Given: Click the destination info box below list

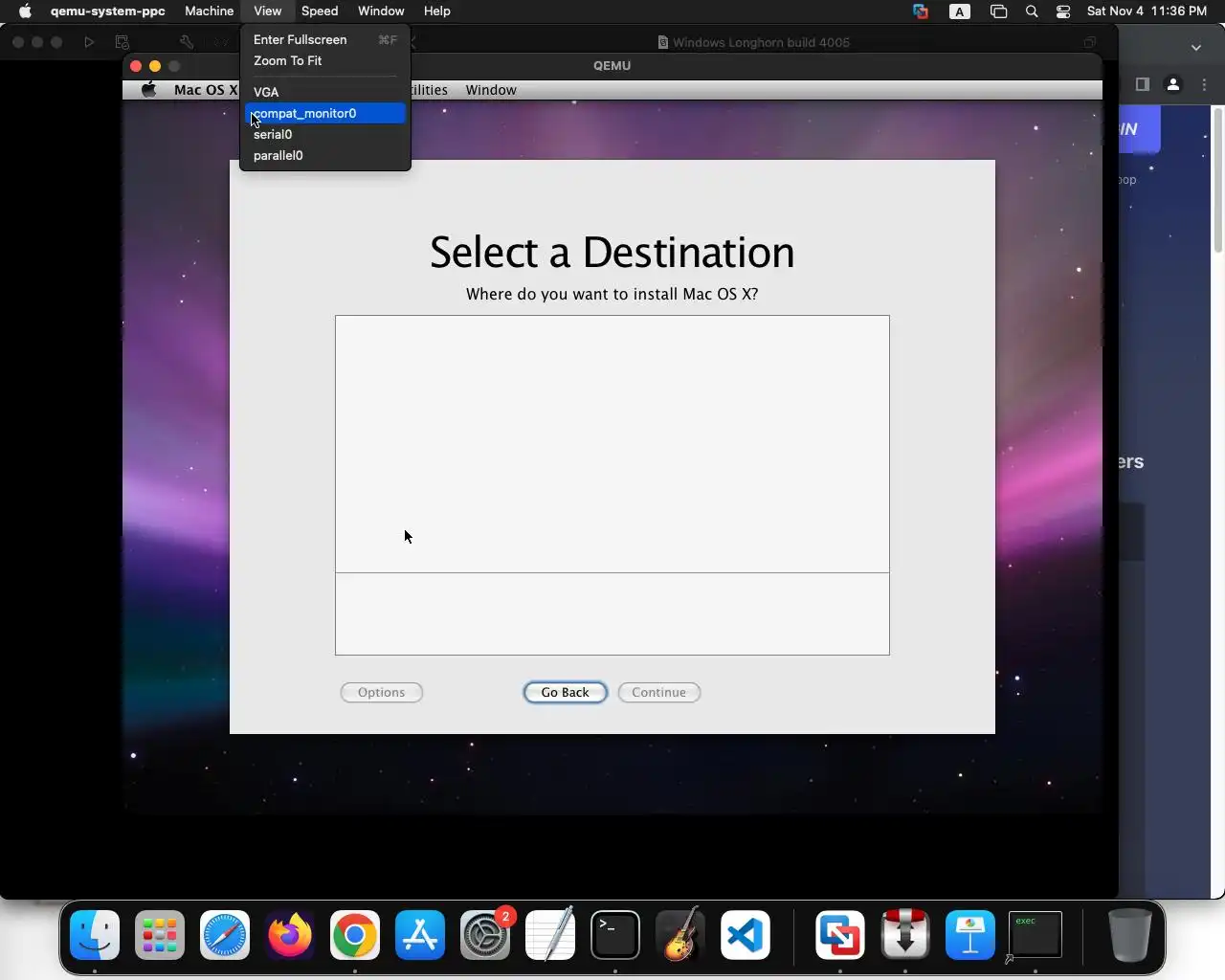Looking at the screenshot, I should [x=612, y=614].
